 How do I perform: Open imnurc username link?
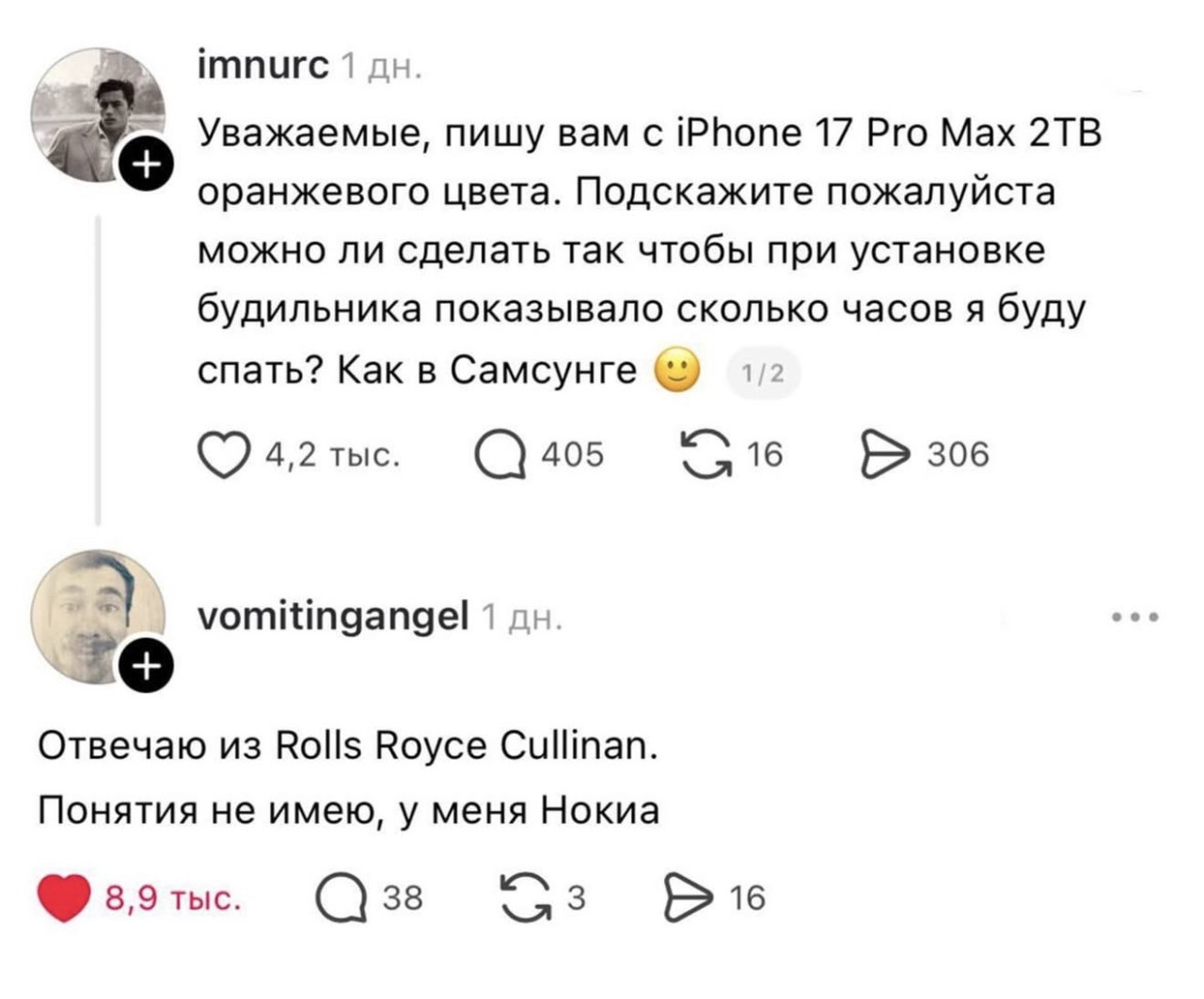[262, 67]
